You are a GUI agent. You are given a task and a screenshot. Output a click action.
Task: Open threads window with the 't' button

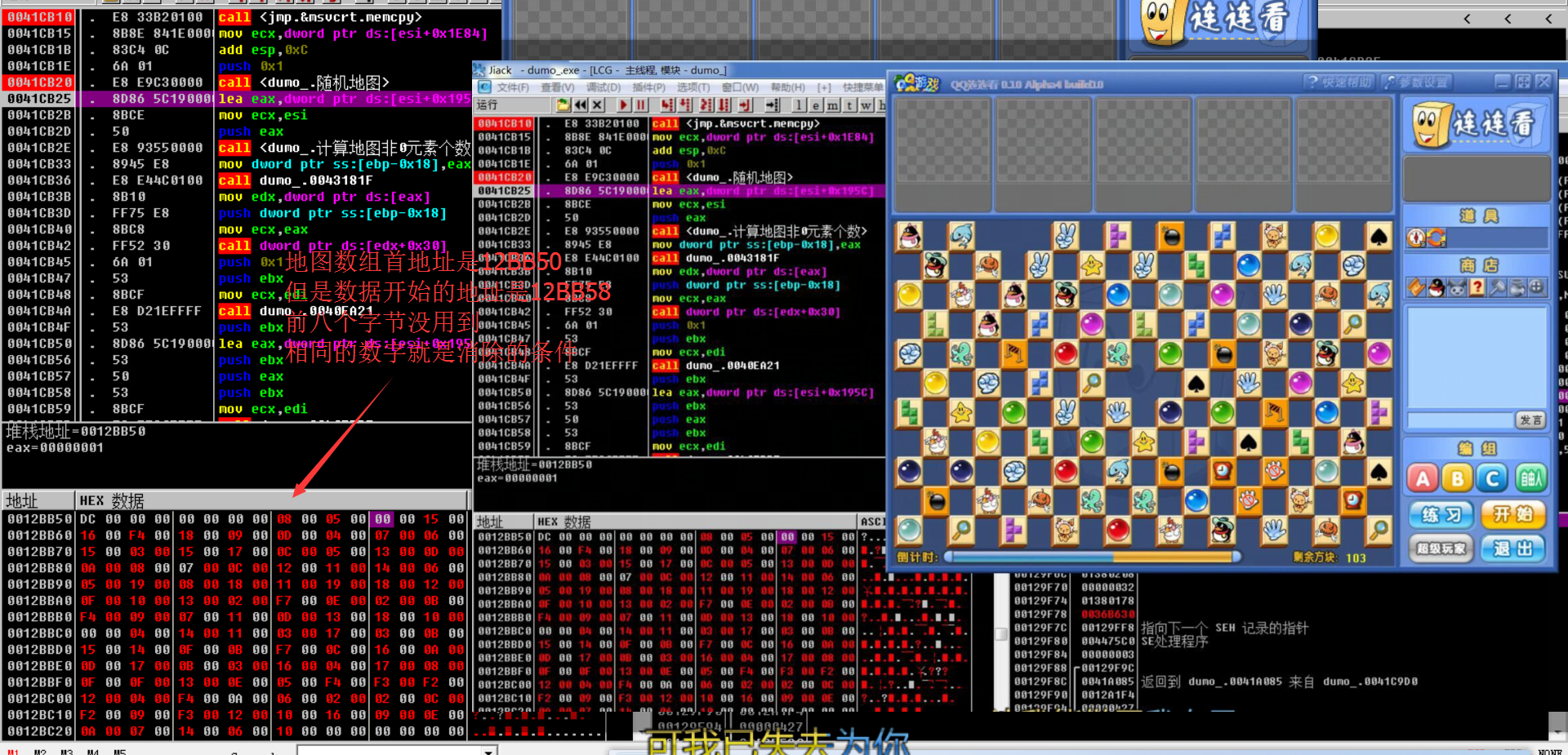pyautogui.click(x=849, y=105)
